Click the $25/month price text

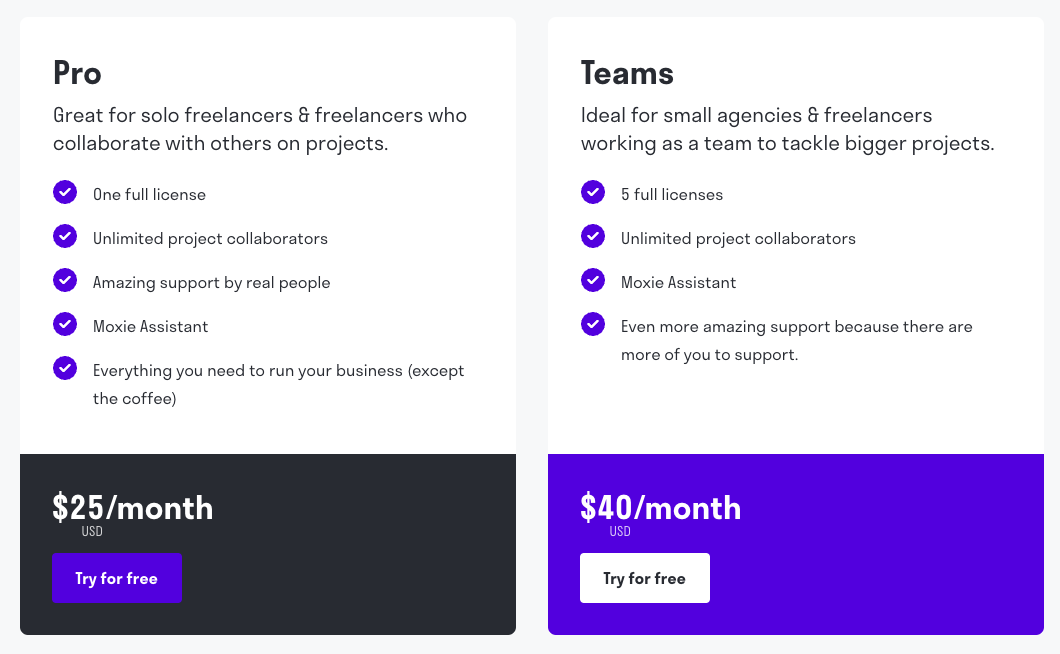pyautogui.click(x=133, y=508)
